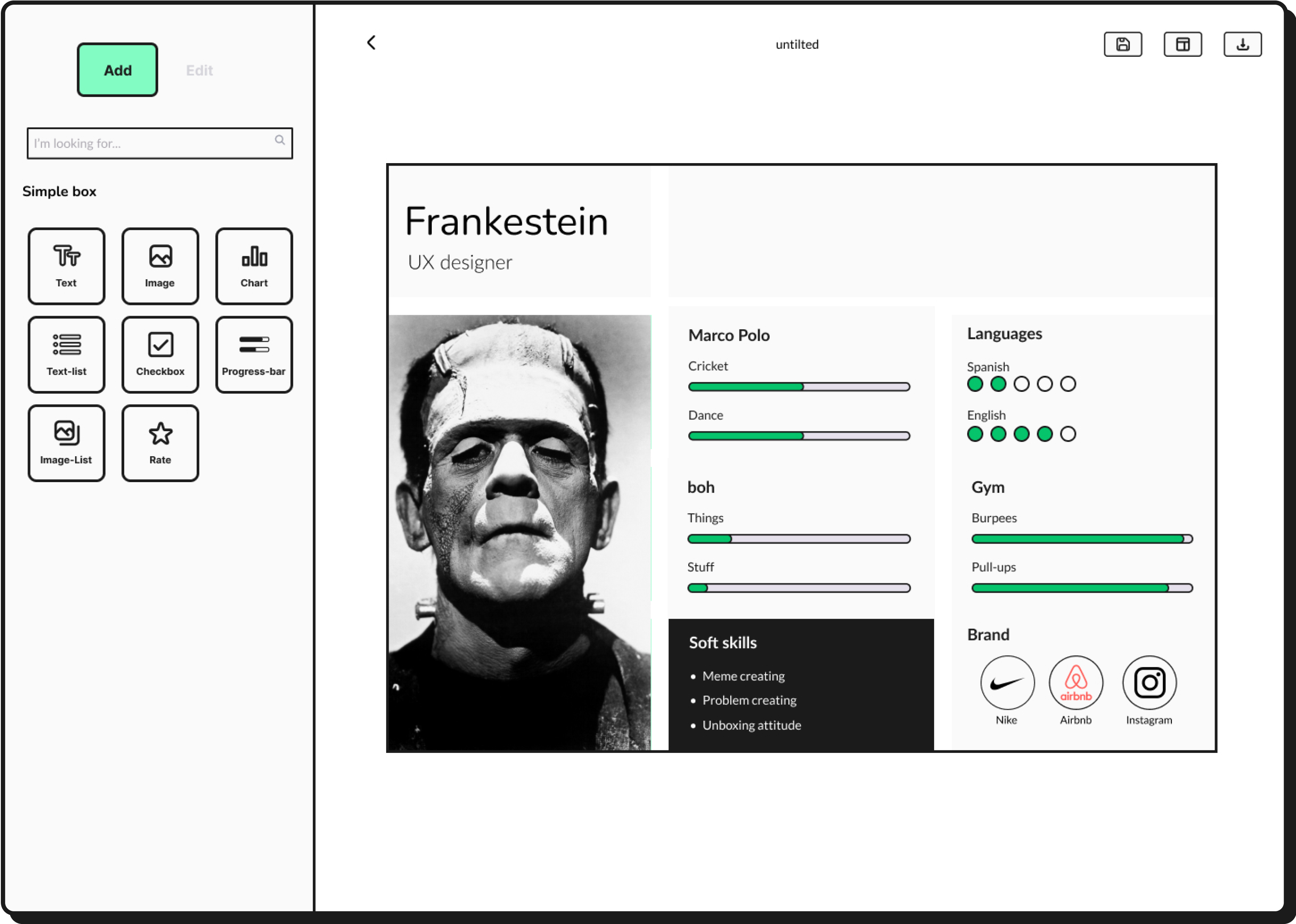Go back using the left chevron
Viewport: 1296px width, 924px height.
(x=371, y=43)
